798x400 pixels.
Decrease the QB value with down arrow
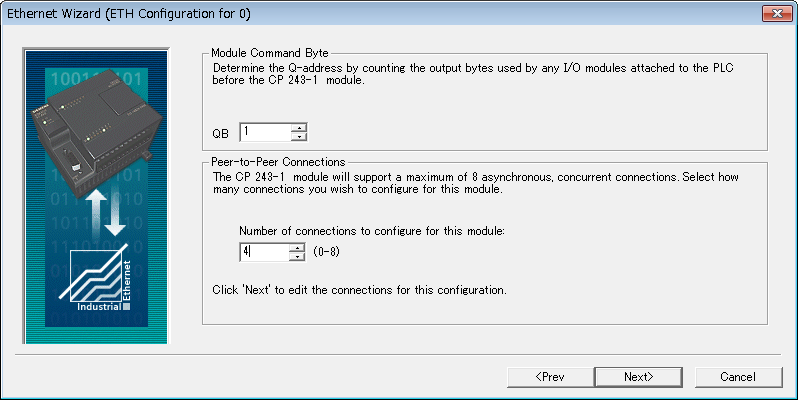pos(298,137)
